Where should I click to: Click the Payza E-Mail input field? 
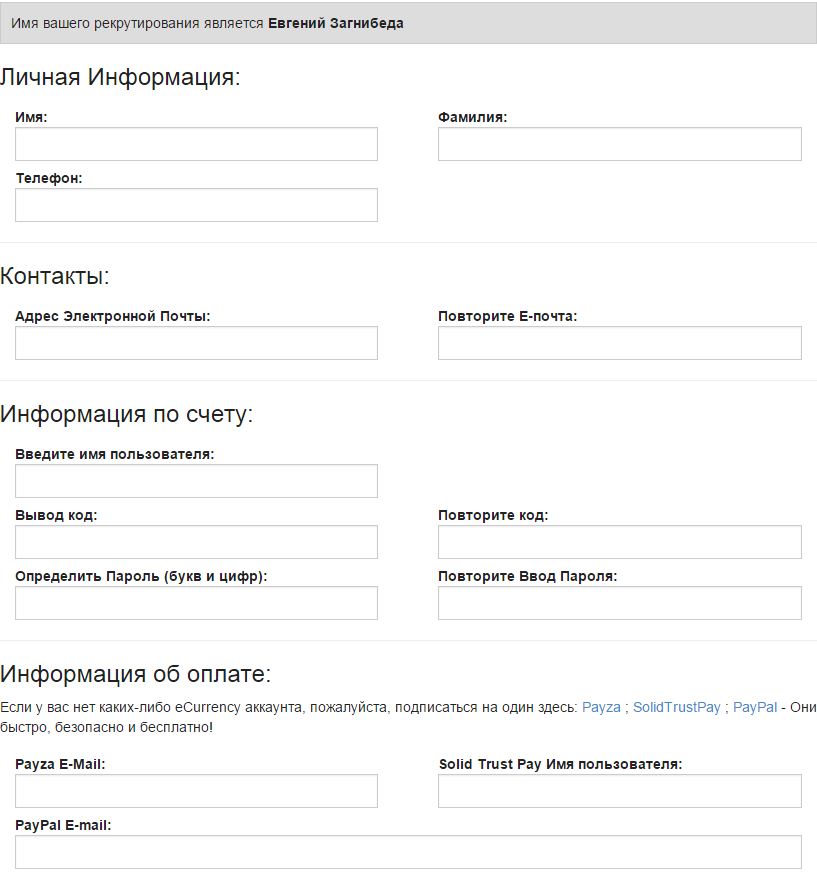[x=196, y=791]
